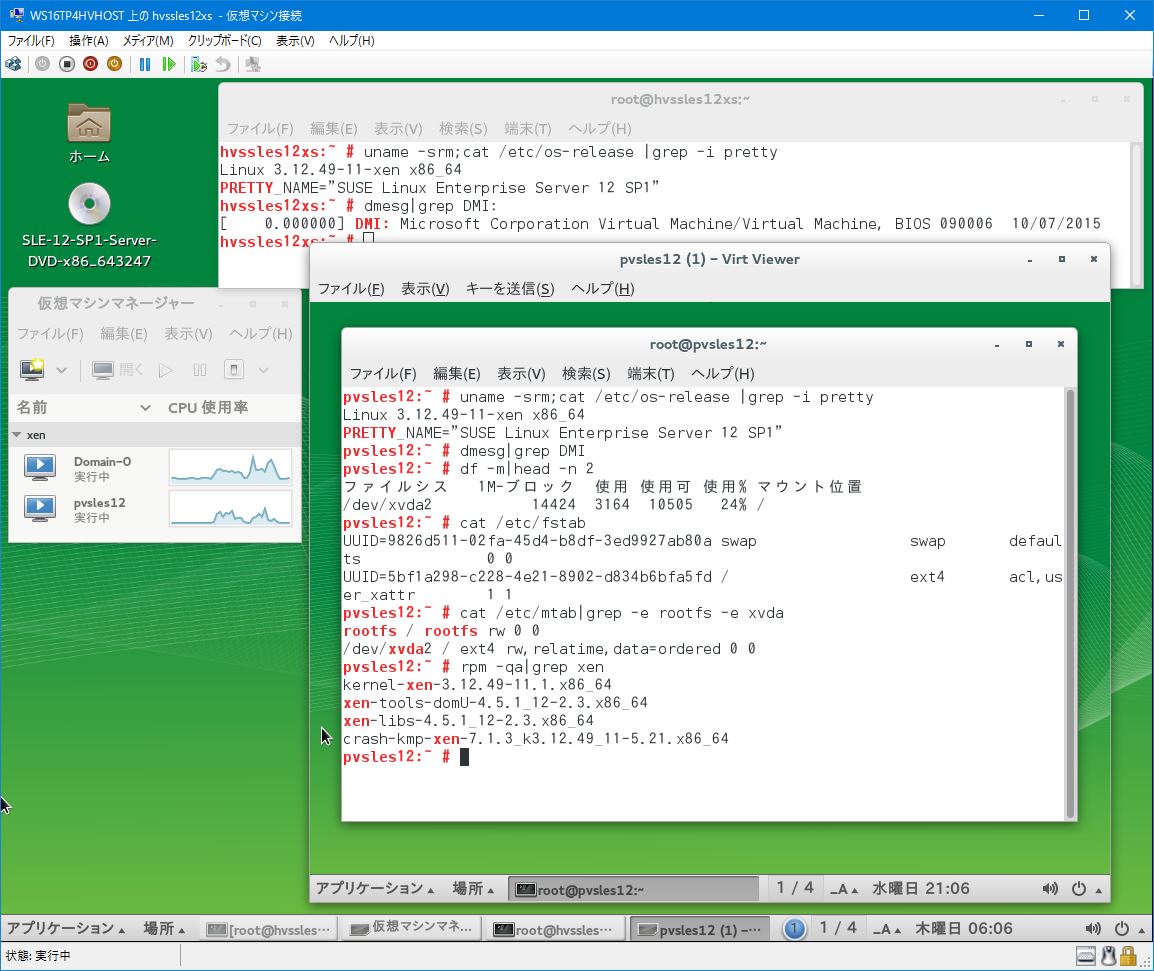The width and height of the screenshot is (1154, 971).
Task: Click the blue notification badge in the outer panel
Action: pyautogui.click(x=794, y=929)
